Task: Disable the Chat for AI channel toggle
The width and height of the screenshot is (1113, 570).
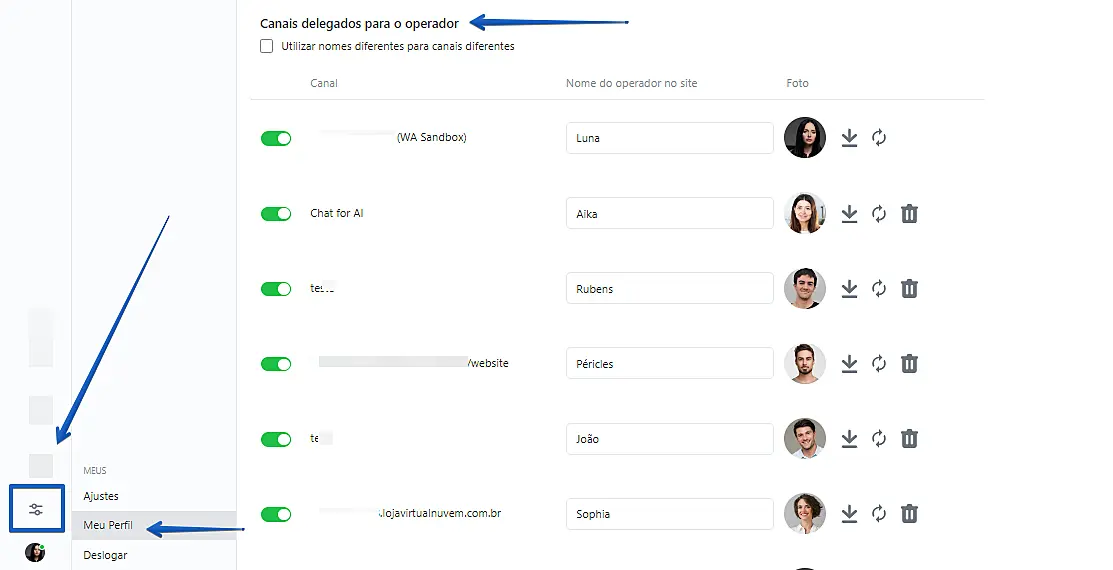Action: point(276,213)
